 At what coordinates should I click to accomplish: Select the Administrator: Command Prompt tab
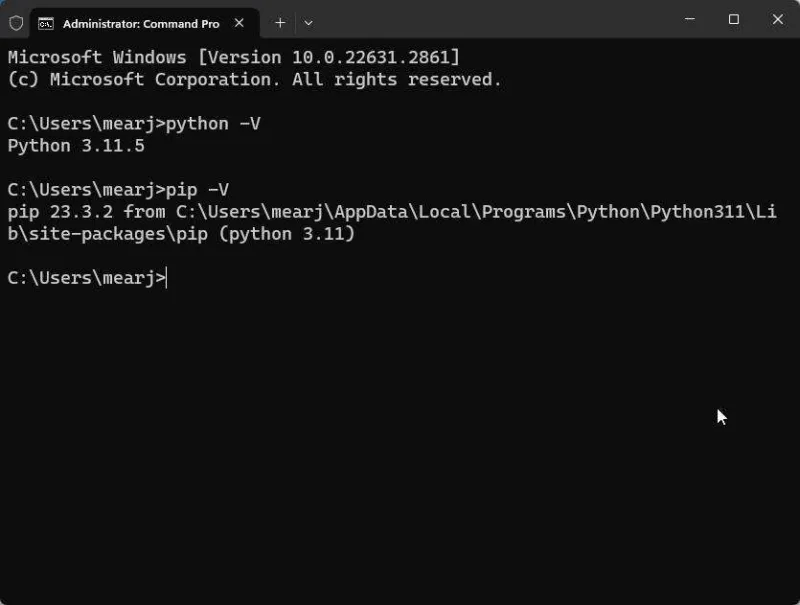point(140,23)
